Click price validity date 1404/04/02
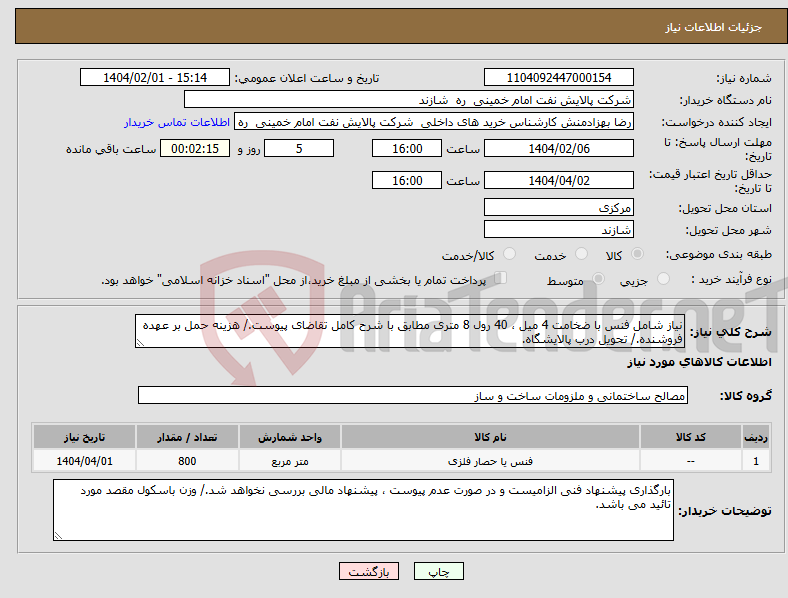 pyautogui.click(x=558, y=180)
